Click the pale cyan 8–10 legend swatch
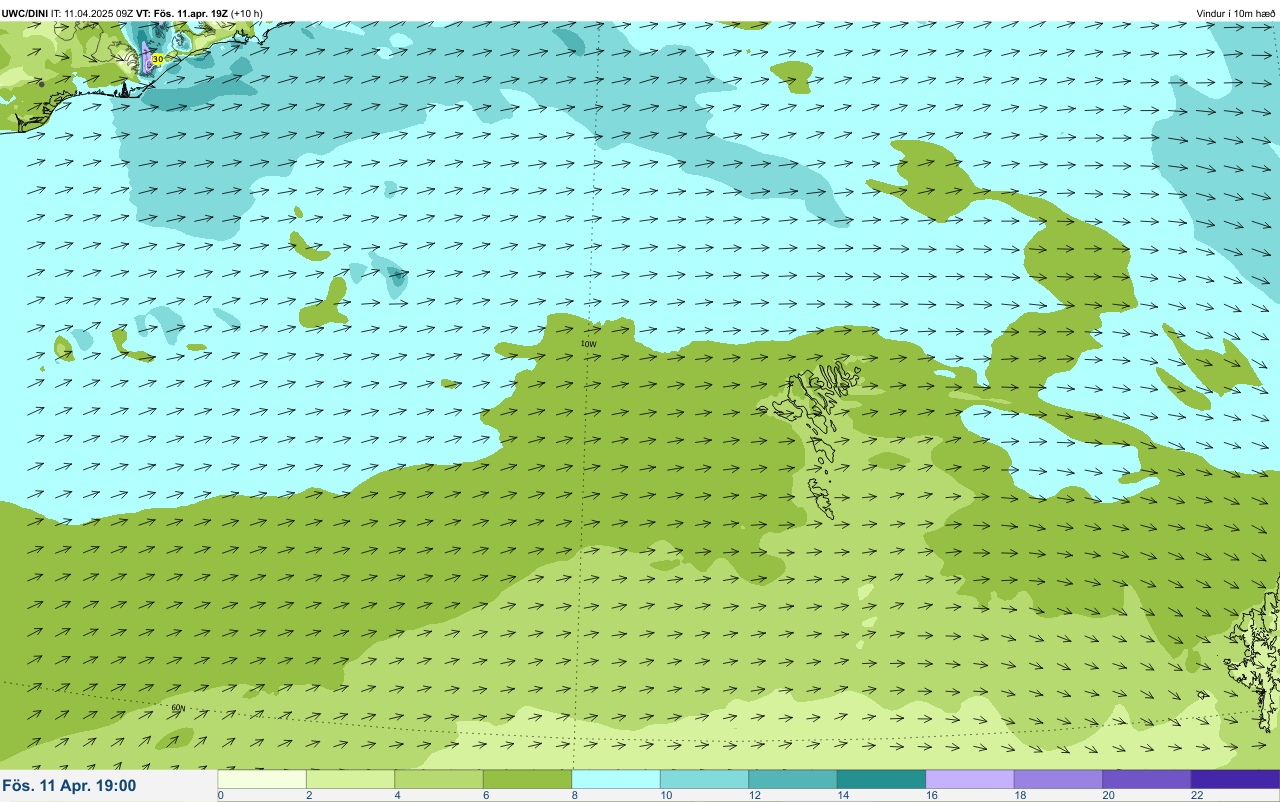Viewport: 1280px width, 802px height. coord(616,779)
